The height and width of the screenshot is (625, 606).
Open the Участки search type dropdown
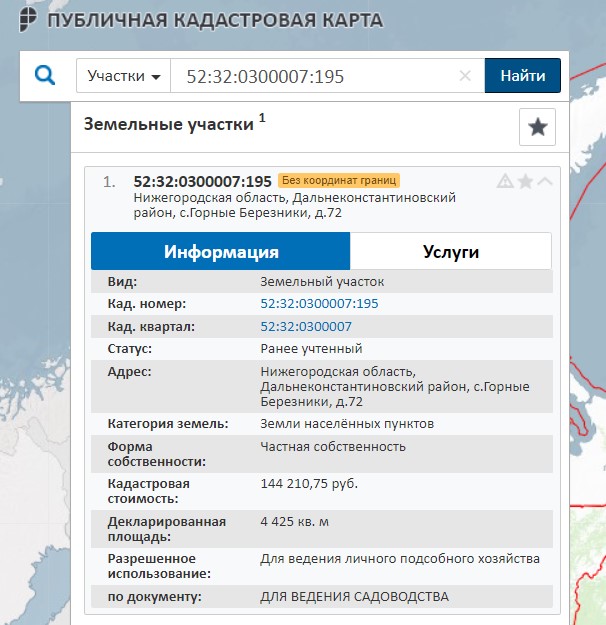click(x=124, y=76)
